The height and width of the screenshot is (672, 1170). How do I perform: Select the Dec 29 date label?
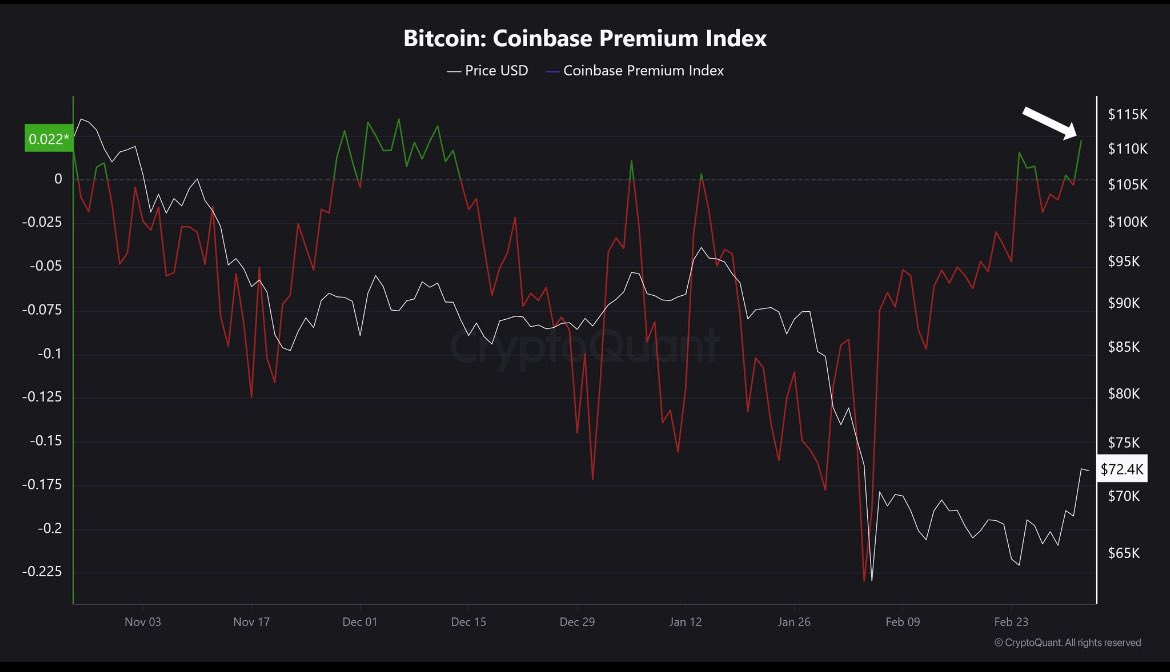577,622
